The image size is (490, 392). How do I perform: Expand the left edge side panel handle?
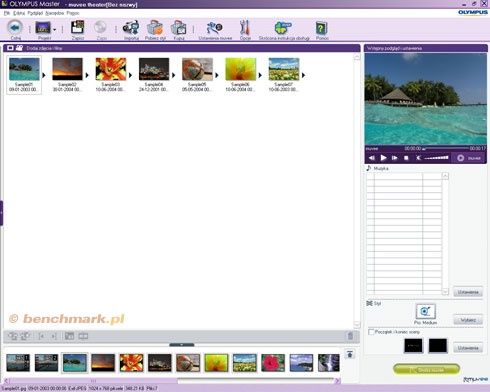coord(1,213)
